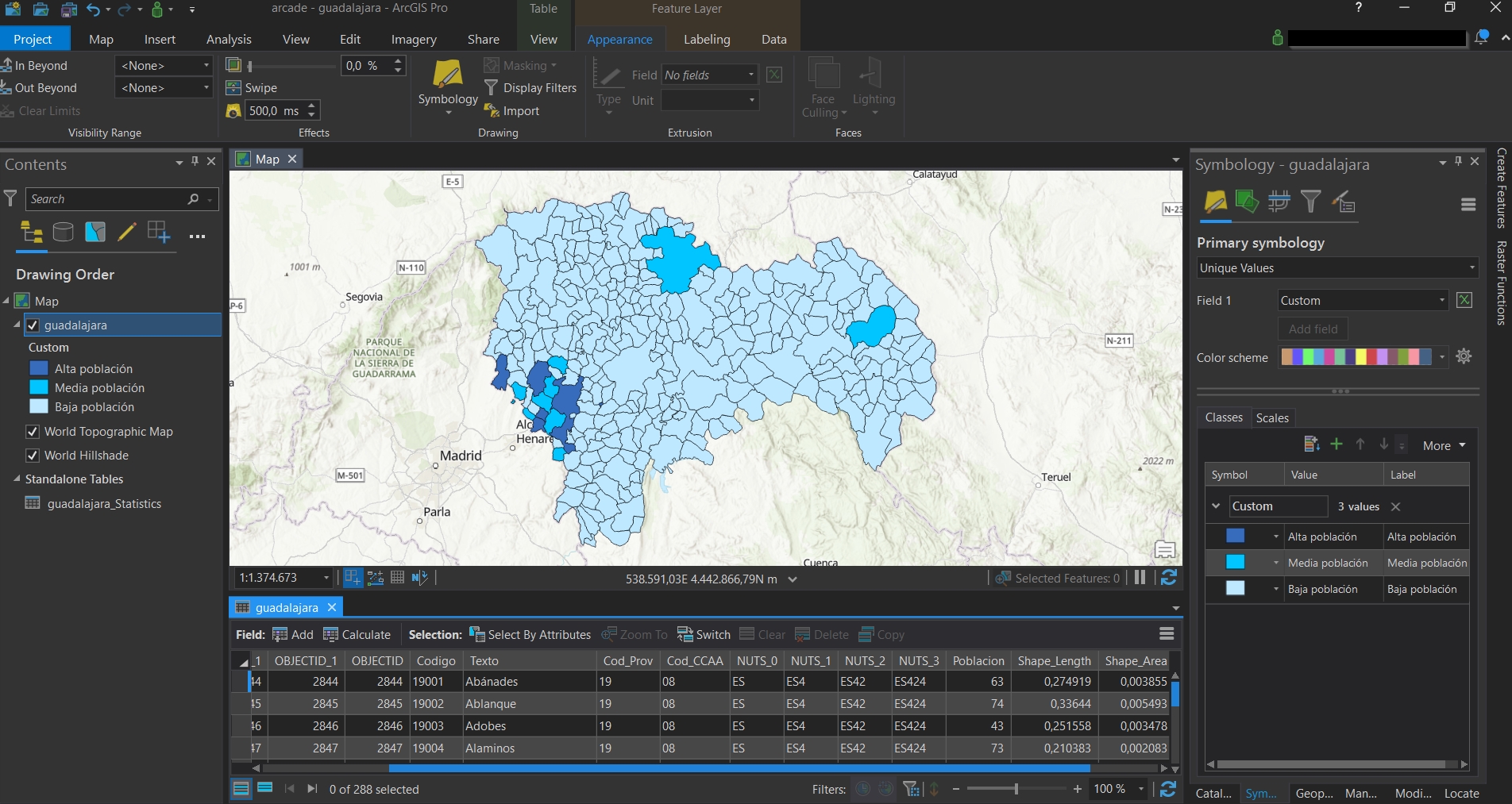Select the Select By Attributes icon
1512x804 pixels.
click(x=477, y=634)
